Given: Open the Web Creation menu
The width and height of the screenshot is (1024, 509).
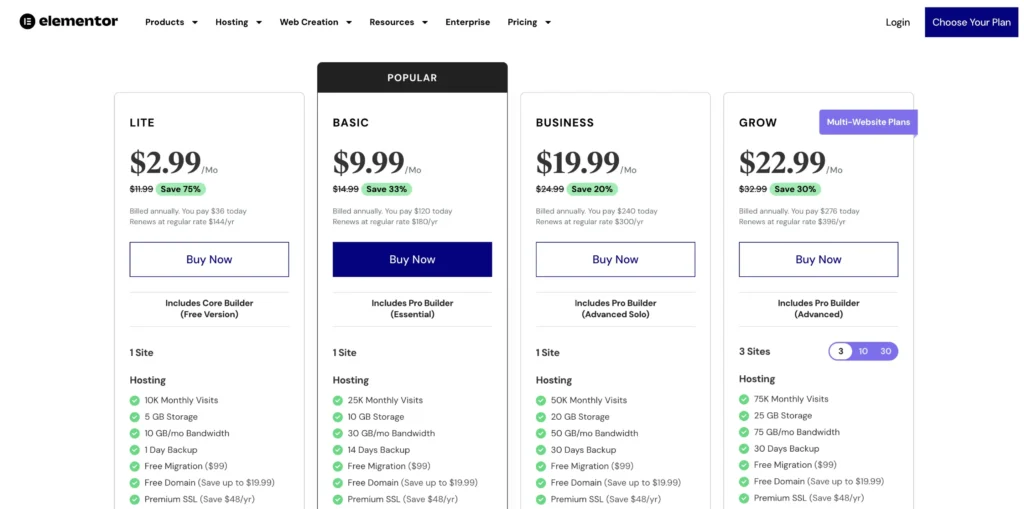Looking at the screenshot, I should pyautogui.click(x=315, y=22).
